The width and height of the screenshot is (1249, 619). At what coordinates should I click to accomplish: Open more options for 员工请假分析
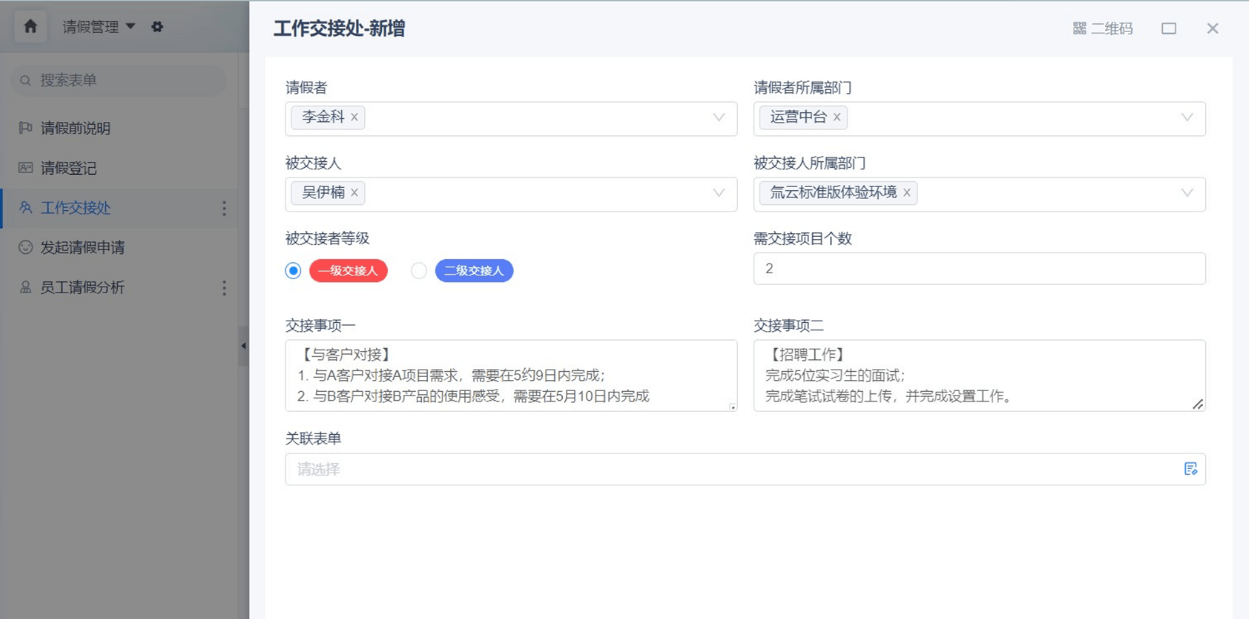point(224,288)
